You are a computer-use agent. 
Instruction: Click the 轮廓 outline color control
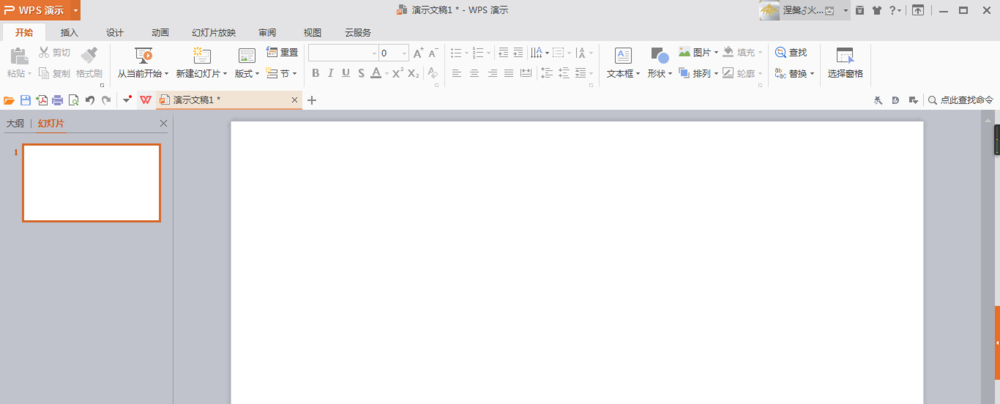point(742,73)
